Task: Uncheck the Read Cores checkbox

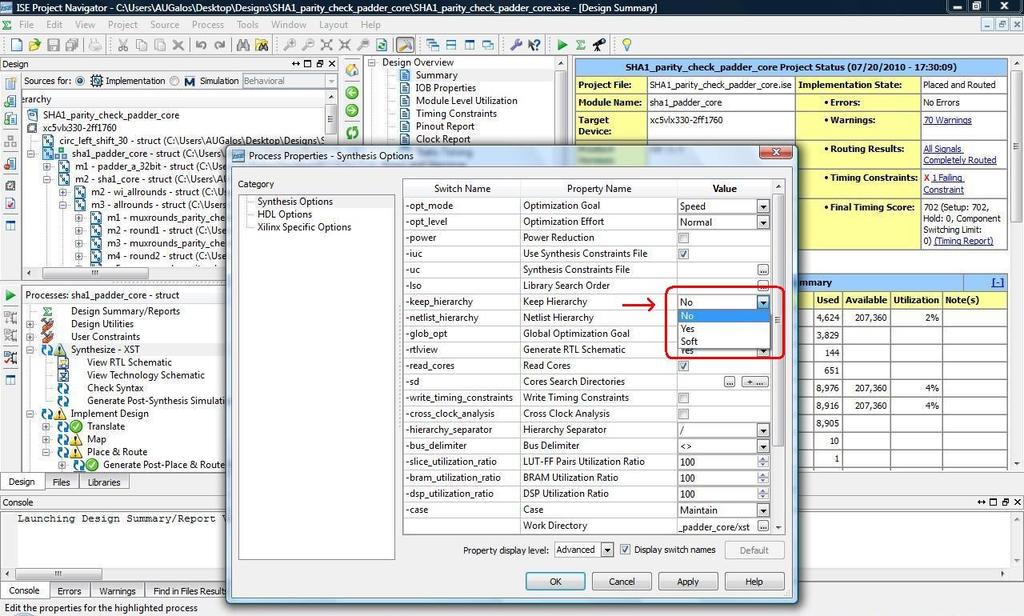Action: 683,366
